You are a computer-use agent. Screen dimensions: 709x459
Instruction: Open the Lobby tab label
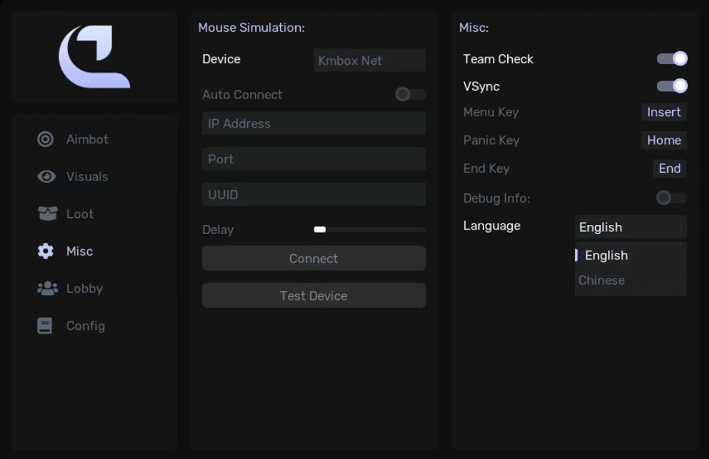click(x=85, y=289)
